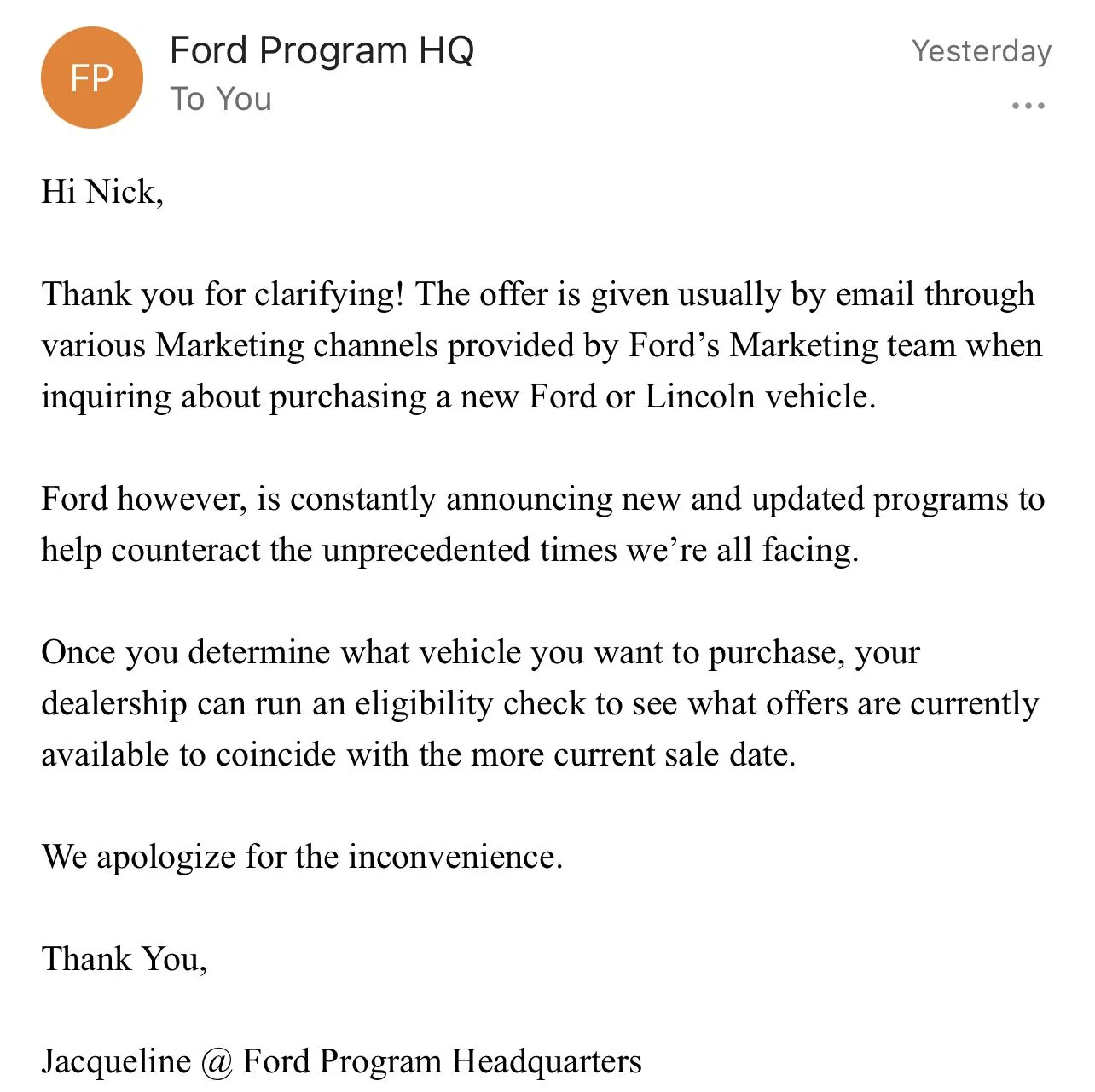This screenshot has height=1092, width=1095.
Task: Click the "Thank You," closing line
Action: [124, 959]
